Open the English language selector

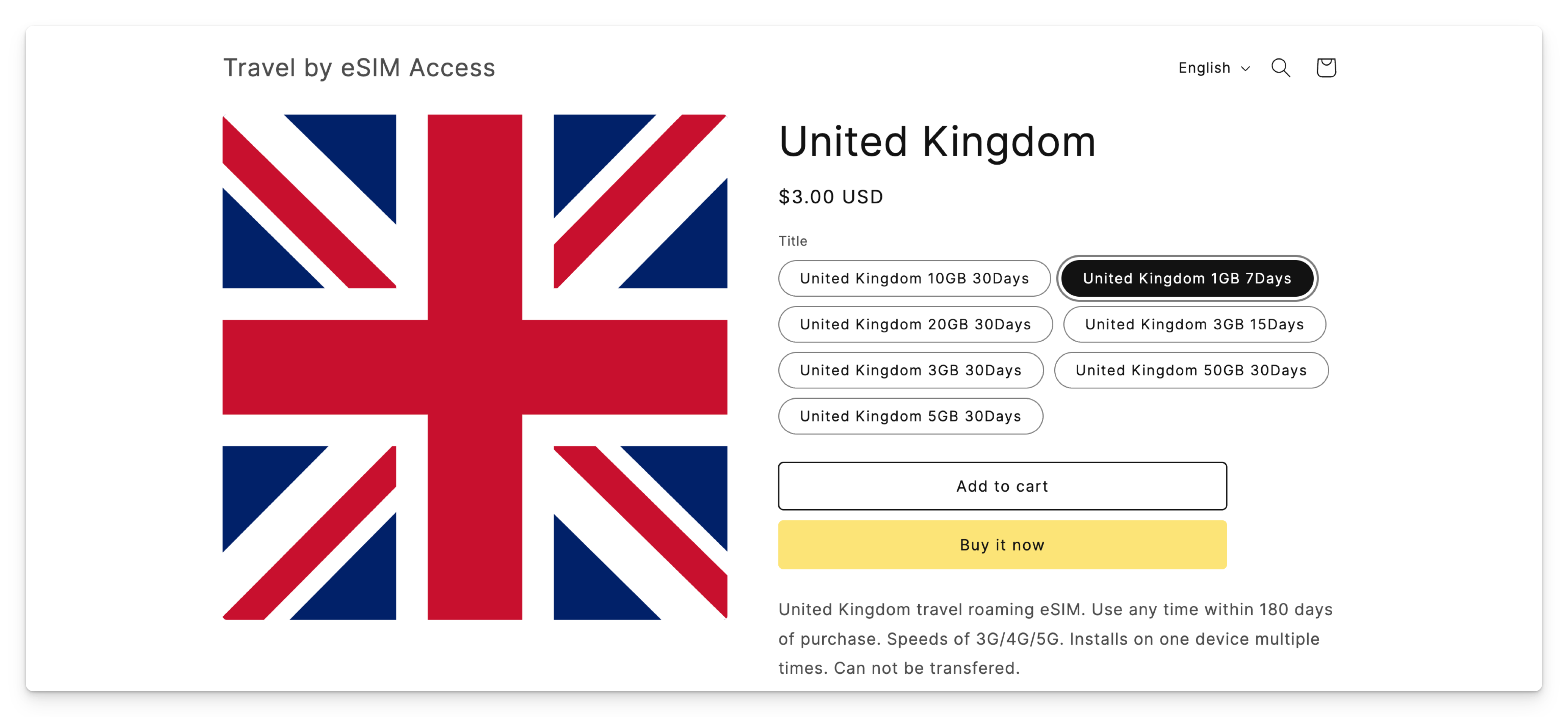click(1204, 68)
